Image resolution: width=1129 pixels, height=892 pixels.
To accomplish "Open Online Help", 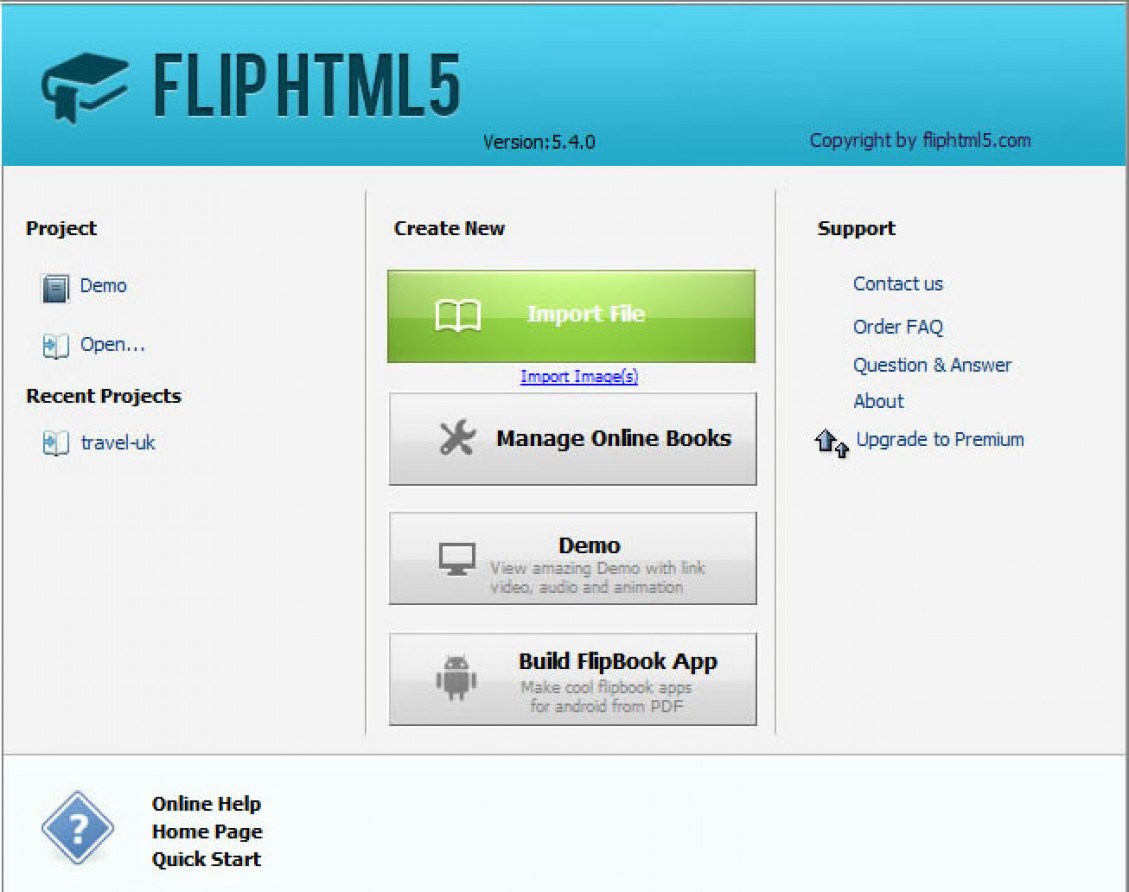I will (x=207, y=803).
